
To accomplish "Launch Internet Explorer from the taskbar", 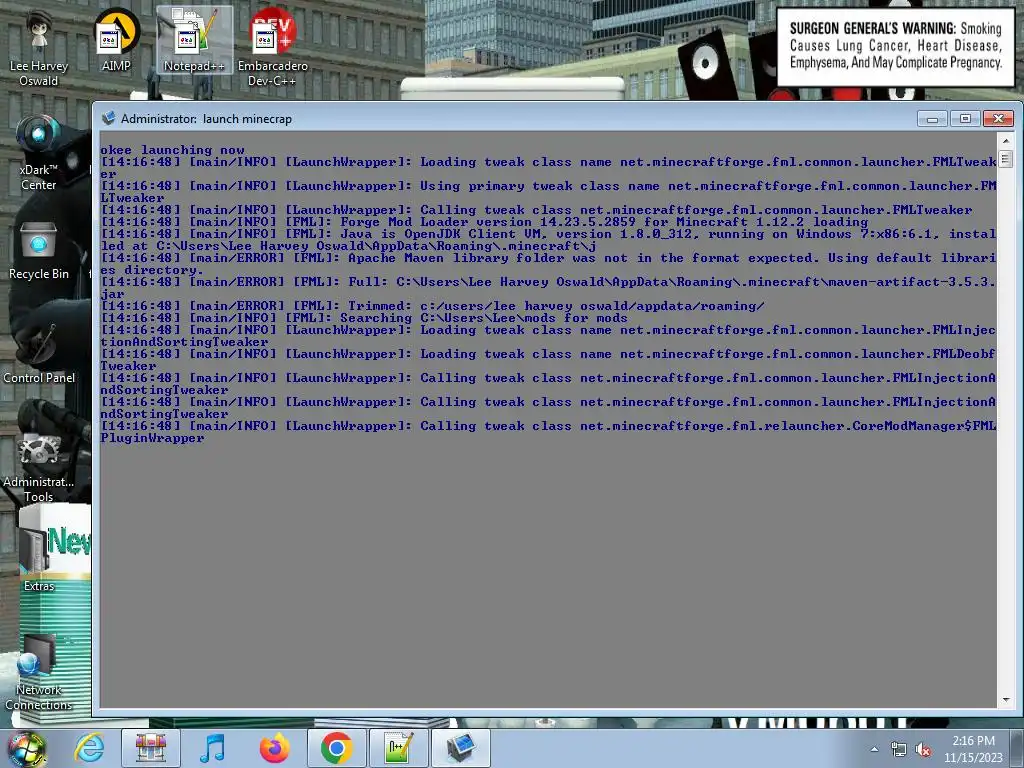I will click(x=89, y=748).
